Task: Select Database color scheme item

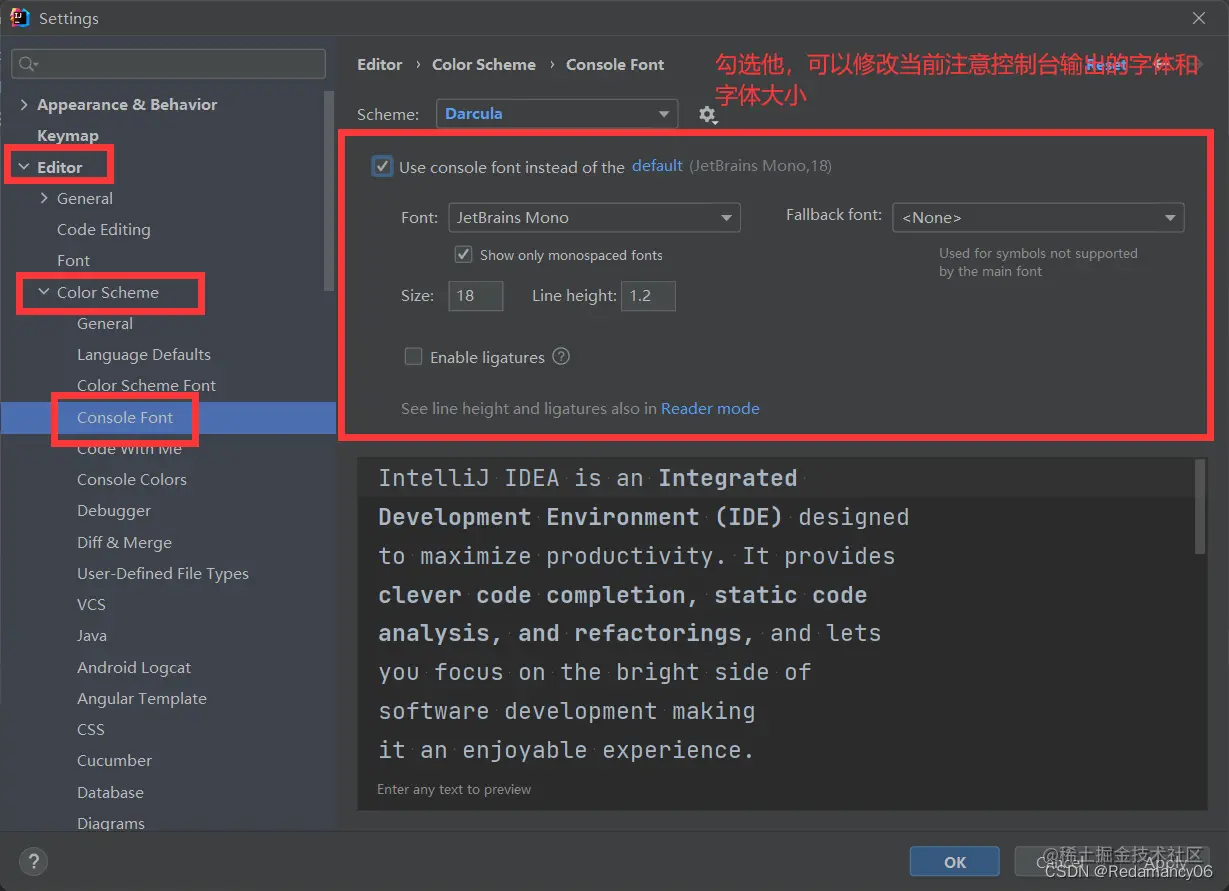Action: [x=110, y=792]
